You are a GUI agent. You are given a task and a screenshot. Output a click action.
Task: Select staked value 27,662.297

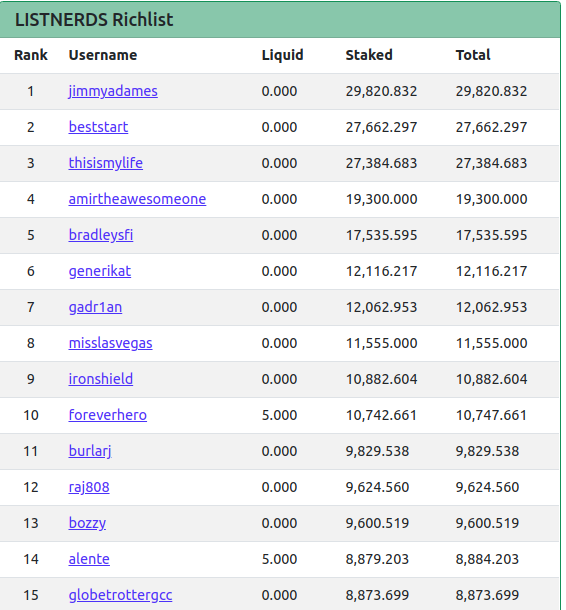coord(381,127)
